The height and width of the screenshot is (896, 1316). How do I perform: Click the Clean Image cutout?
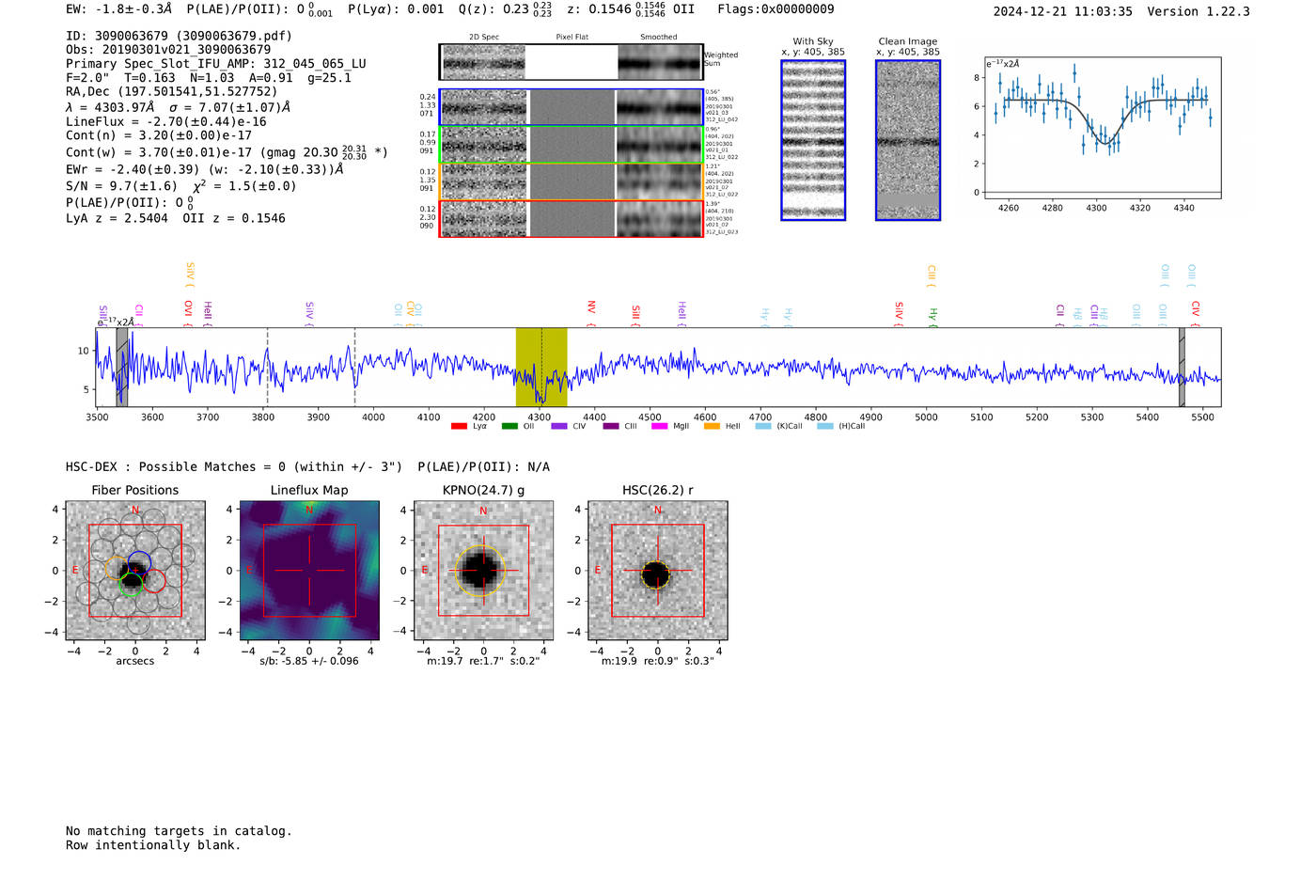point(908,140)
